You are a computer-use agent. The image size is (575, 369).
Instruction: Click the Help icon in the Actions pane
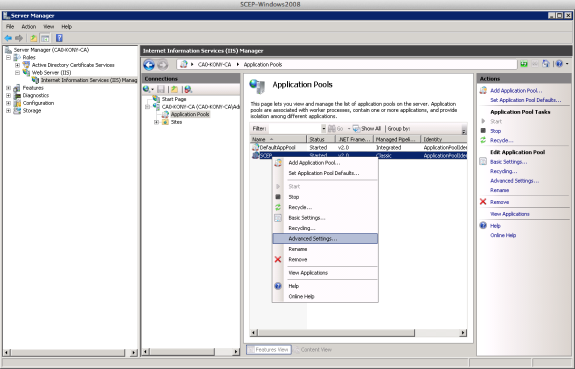click(483, 226)
